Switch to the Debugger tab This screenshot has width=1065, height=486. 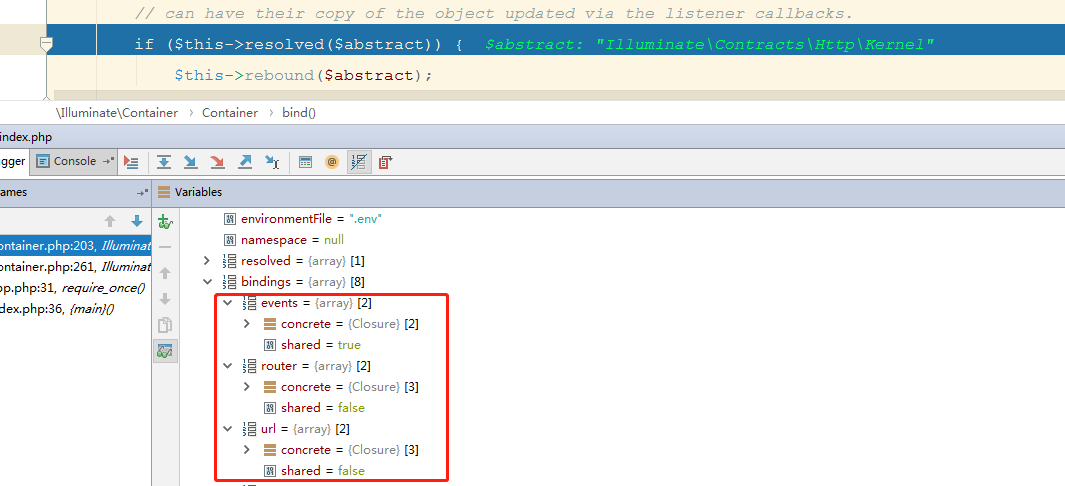(x=14, y=162)
